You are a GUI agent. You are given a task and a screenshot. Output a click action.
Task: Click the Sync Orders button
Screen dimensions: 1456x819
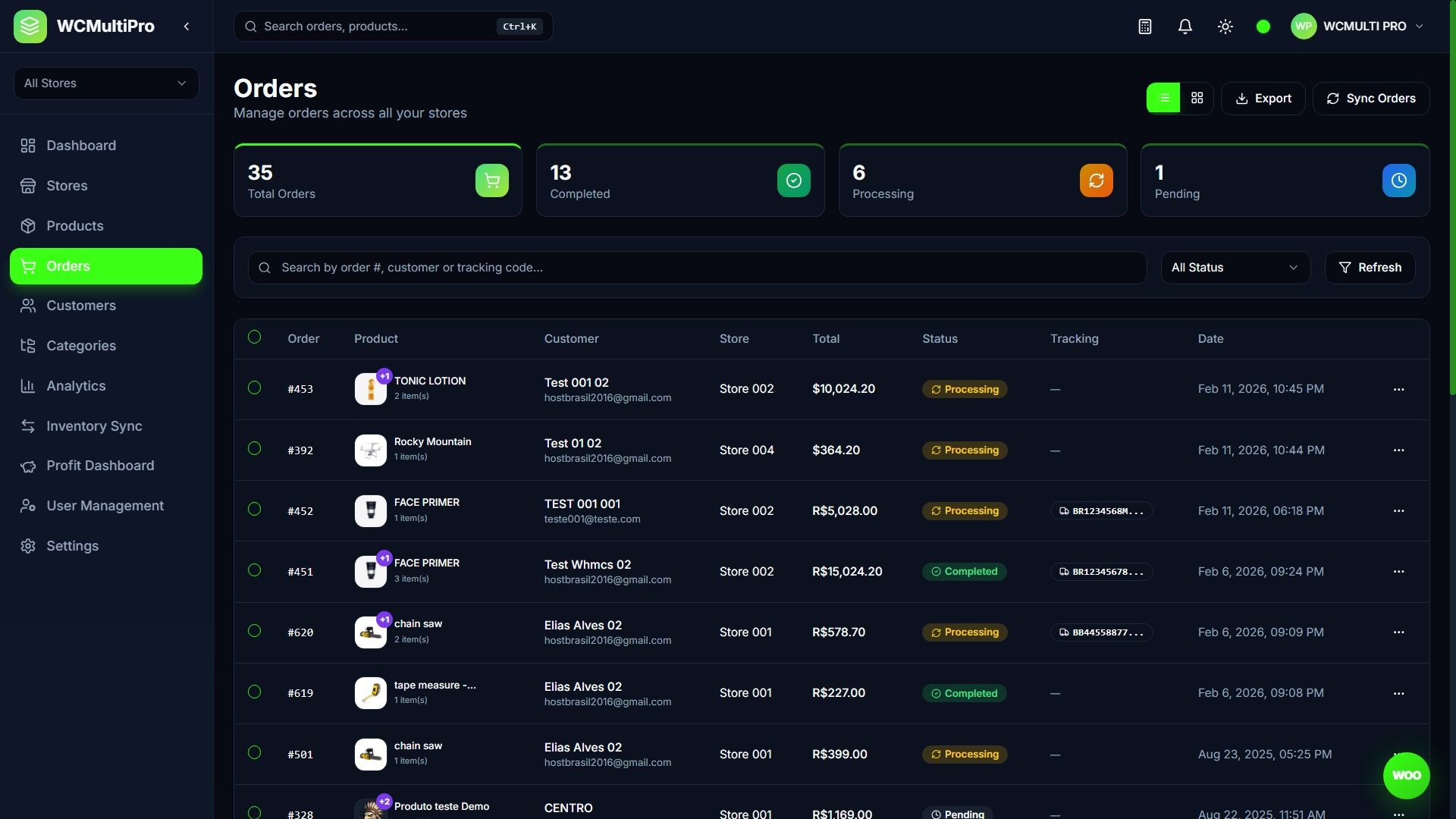(x=1370, y=99)
